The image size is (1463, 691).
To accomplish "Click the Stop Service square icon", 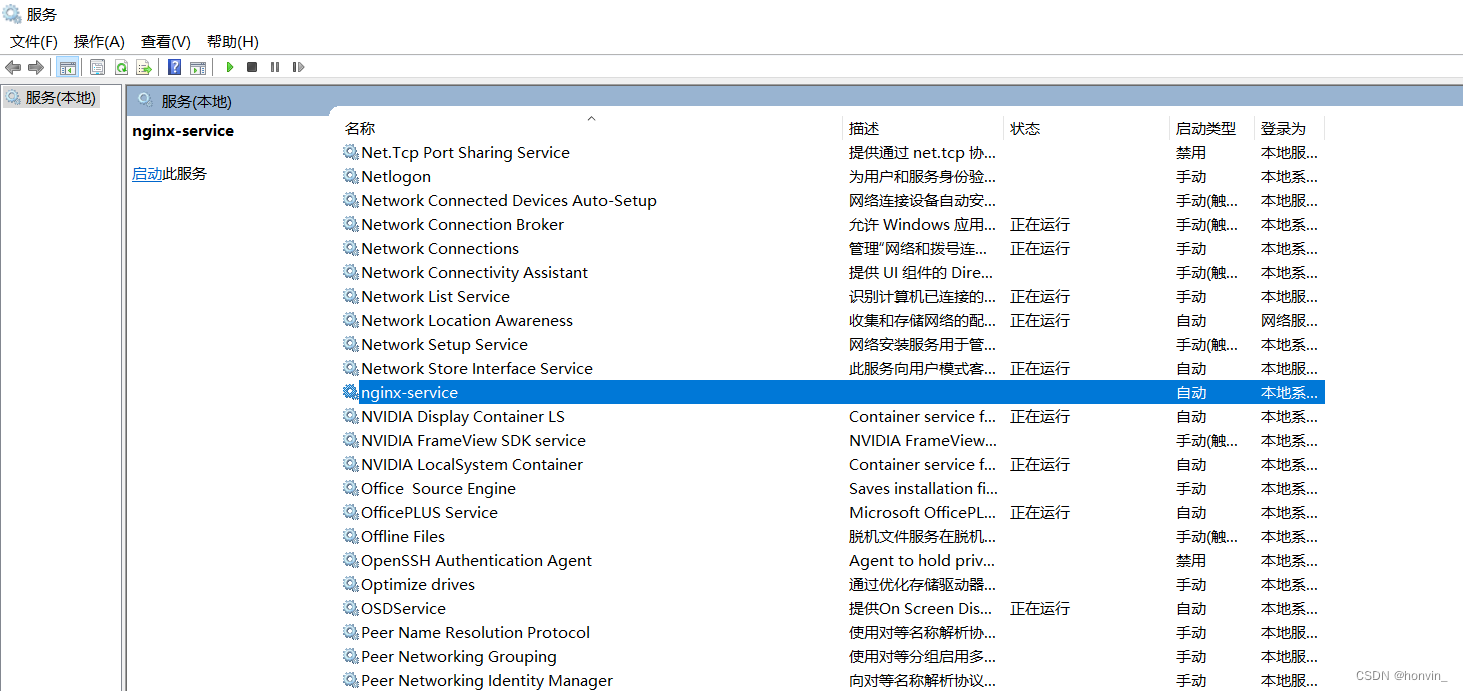I will tap(252, 67).
